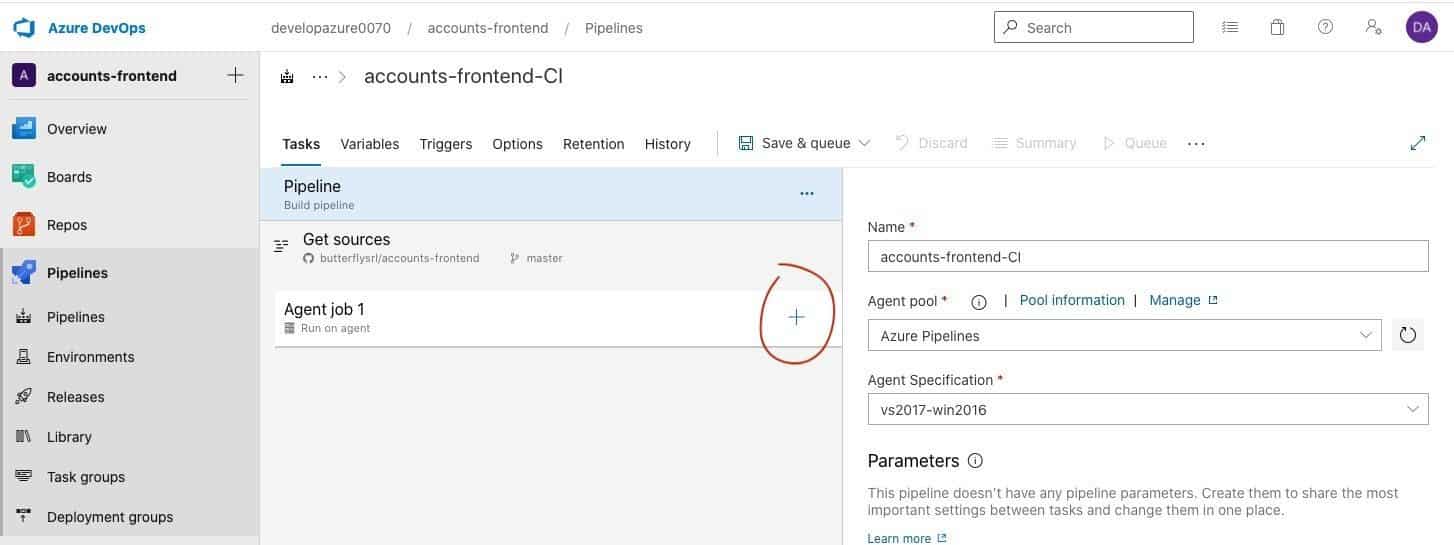
Task: Show Agent pool info tooltip icon
Action: click(979, 301)
